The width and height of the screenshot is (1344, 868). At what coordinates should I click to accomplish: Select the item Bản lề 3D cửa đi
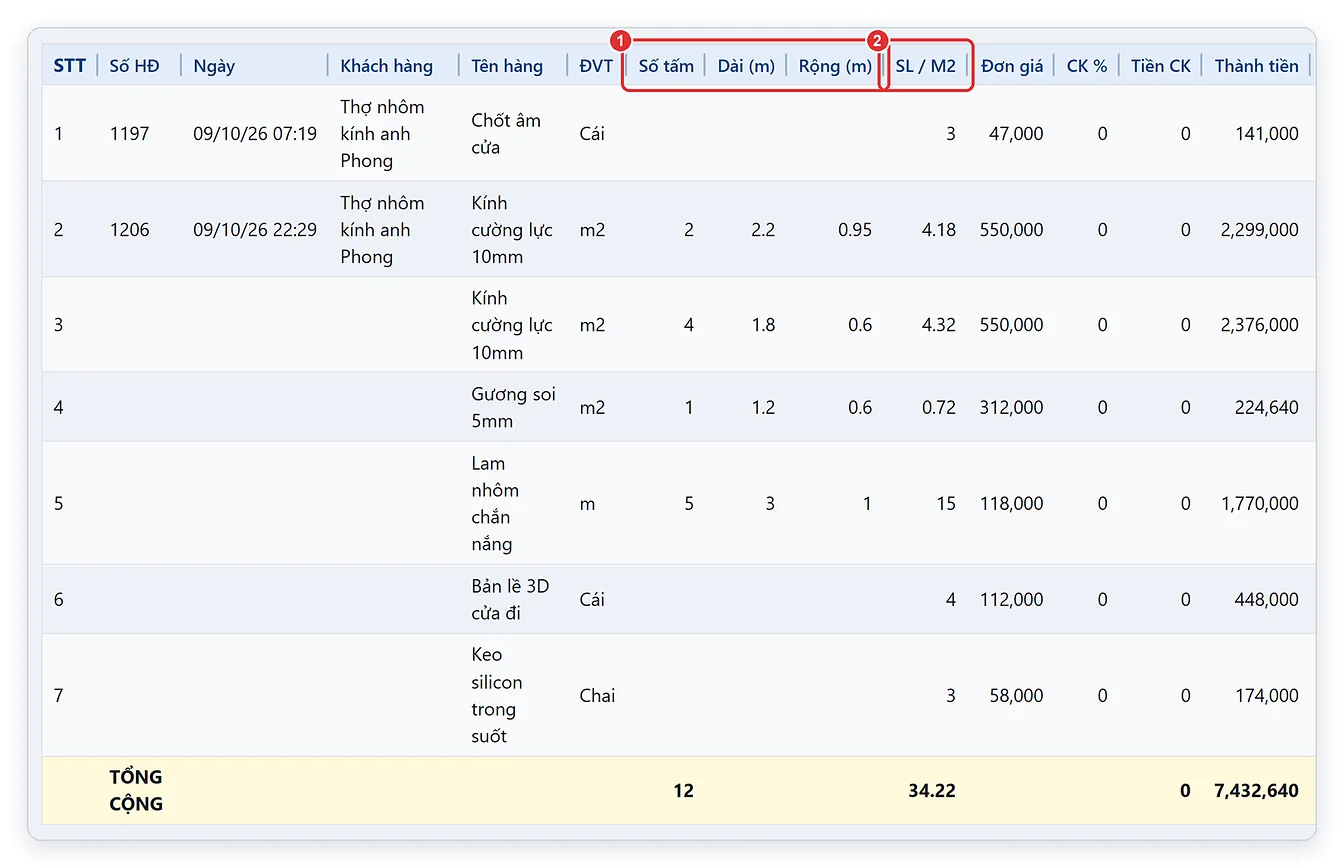[x=510, y=599]
